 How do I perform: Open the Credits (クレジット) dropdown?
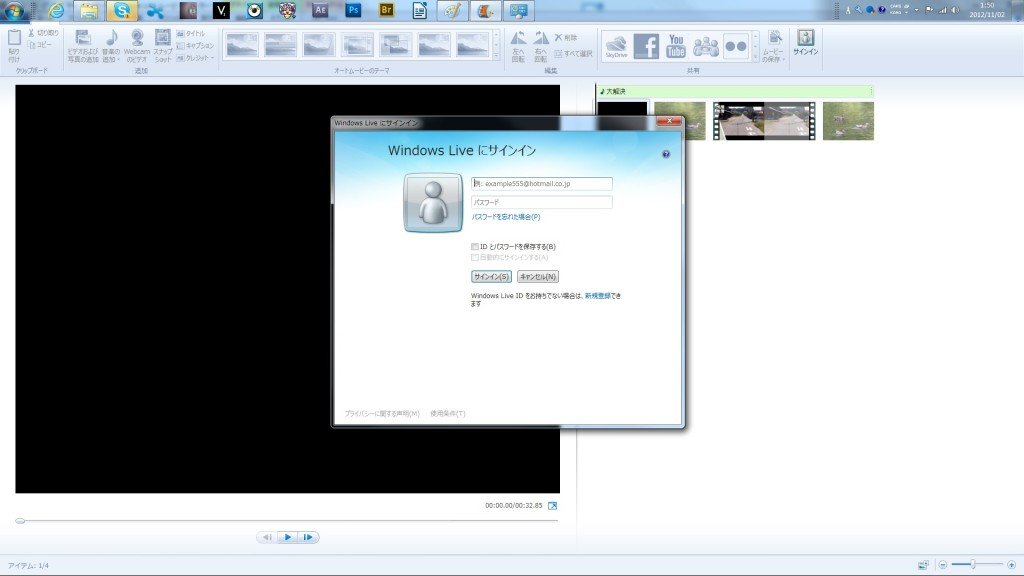[195, 58]
